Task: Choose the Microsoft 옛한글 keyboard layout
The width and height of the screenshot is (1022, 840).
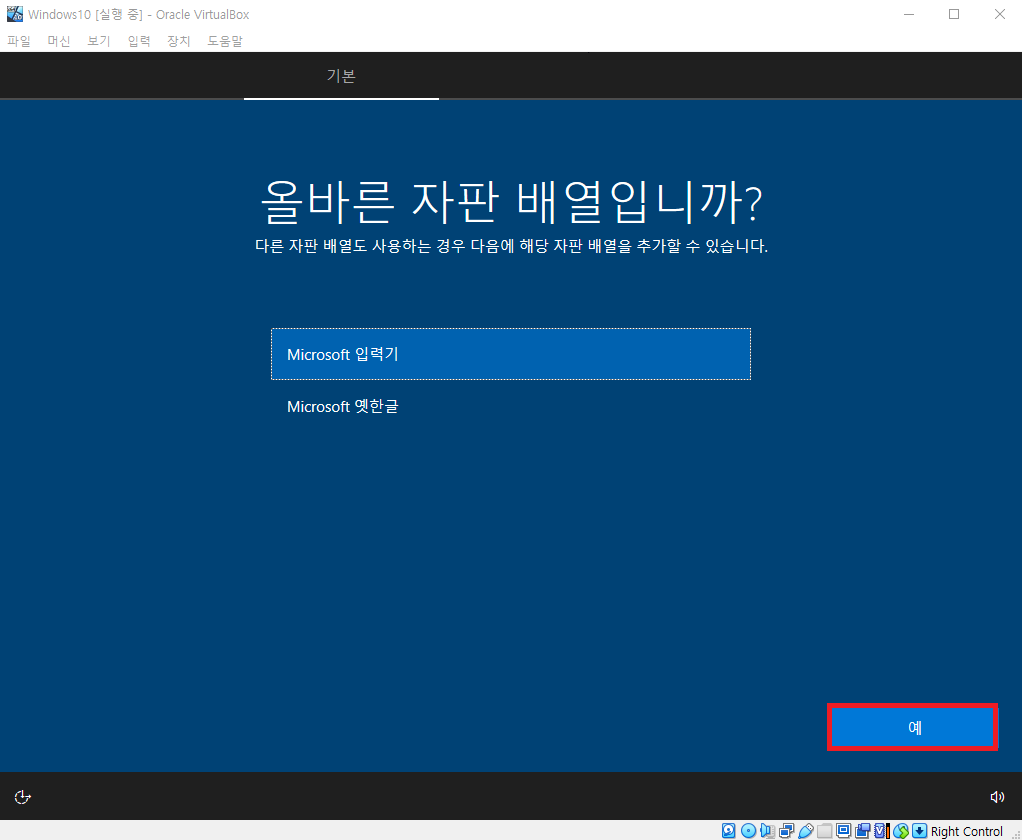Action: [511, 406]
